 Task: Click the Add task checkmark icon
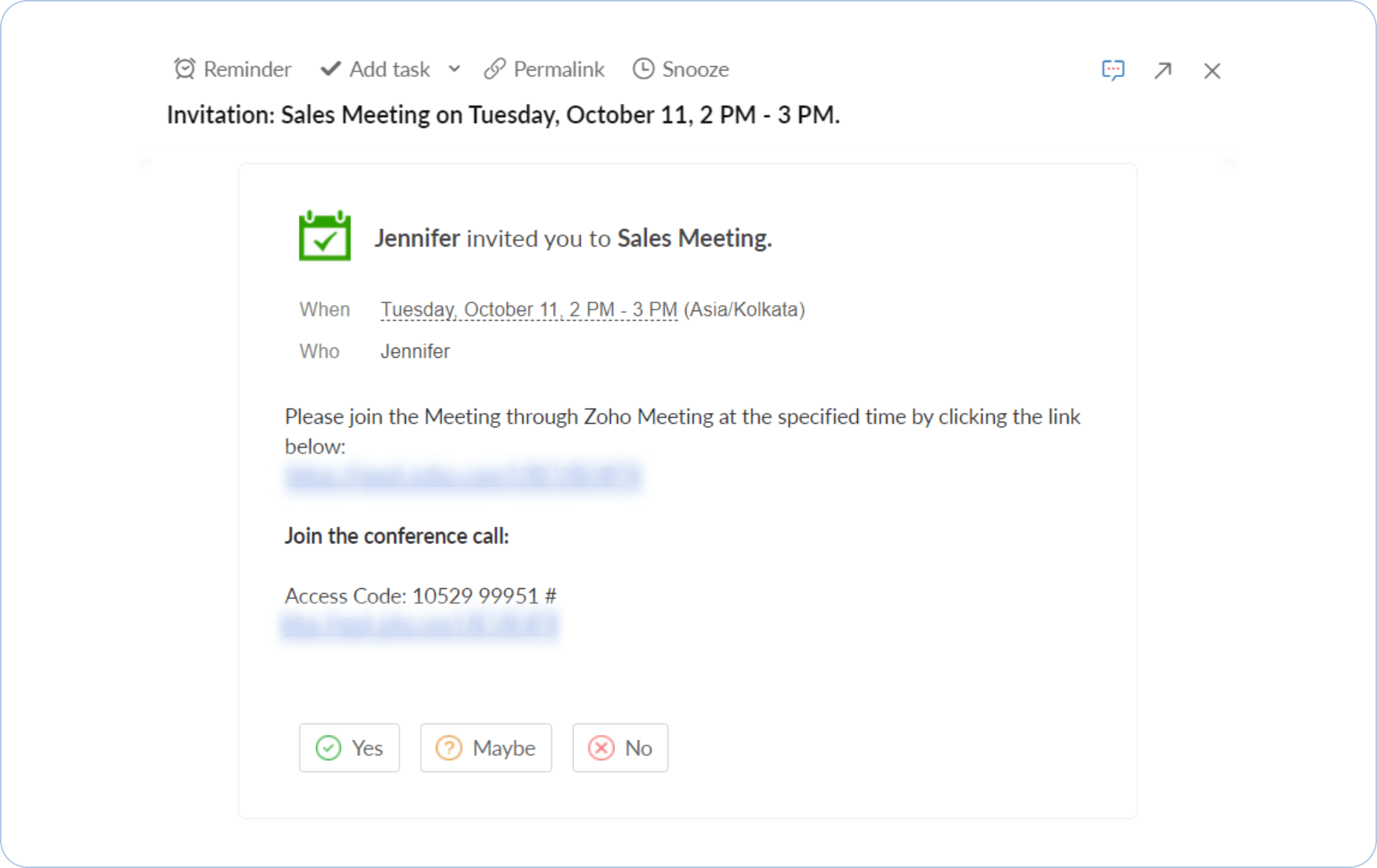tap(331, 69)
